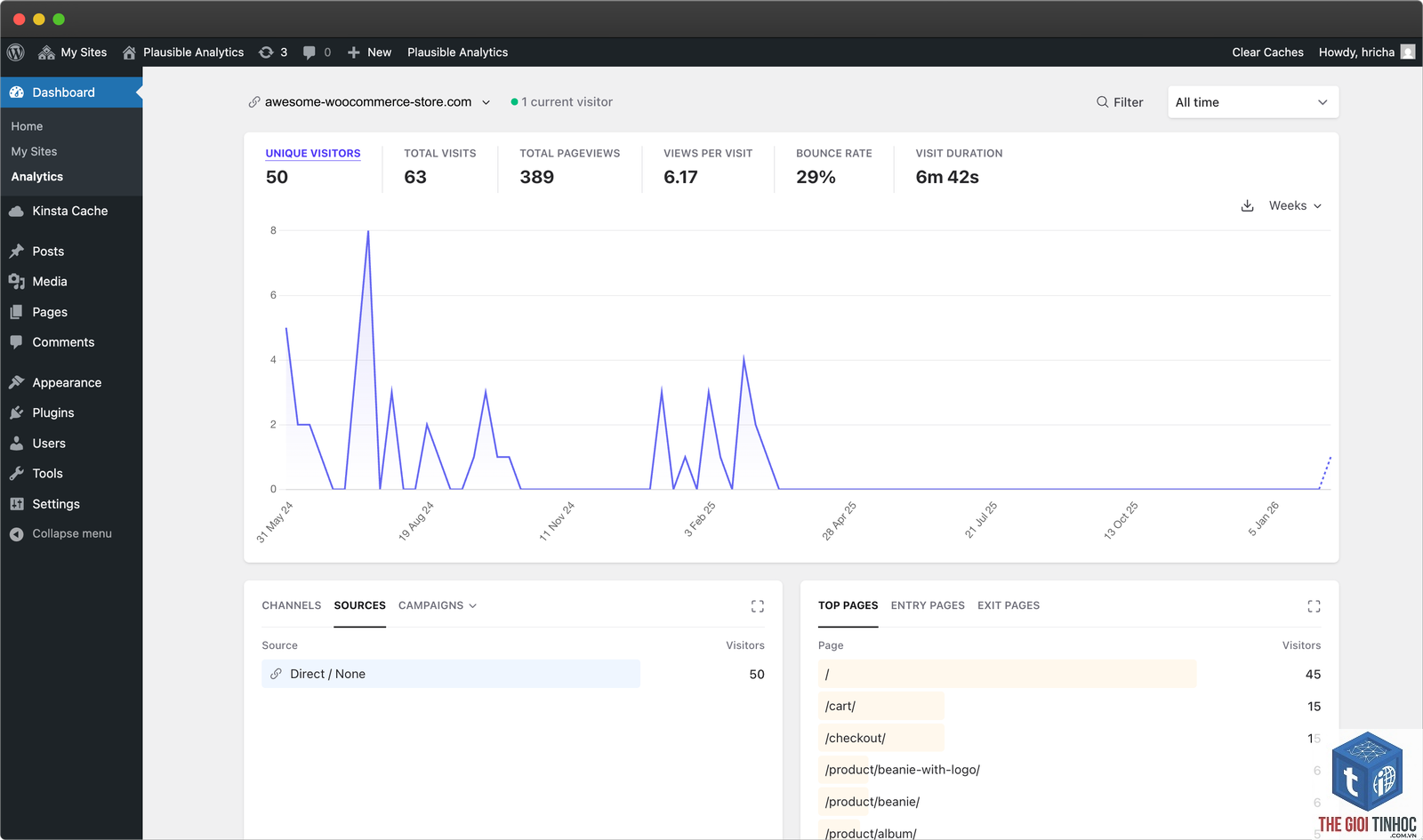Expand Sources panel details icon
The width and height of the screenshot is (1423, 840).
(x=758, y=606)
